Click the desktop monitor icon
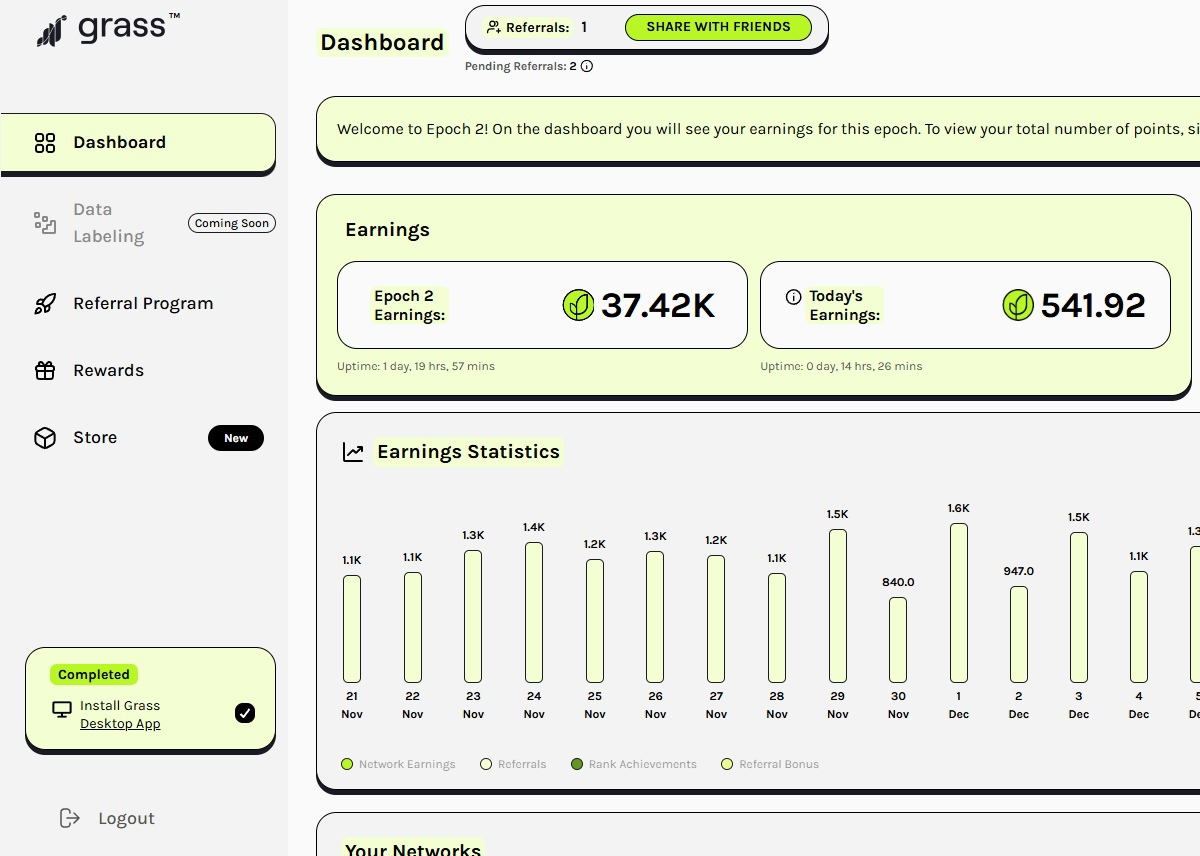Screen dimensions: 1200x856 [62, 709]
